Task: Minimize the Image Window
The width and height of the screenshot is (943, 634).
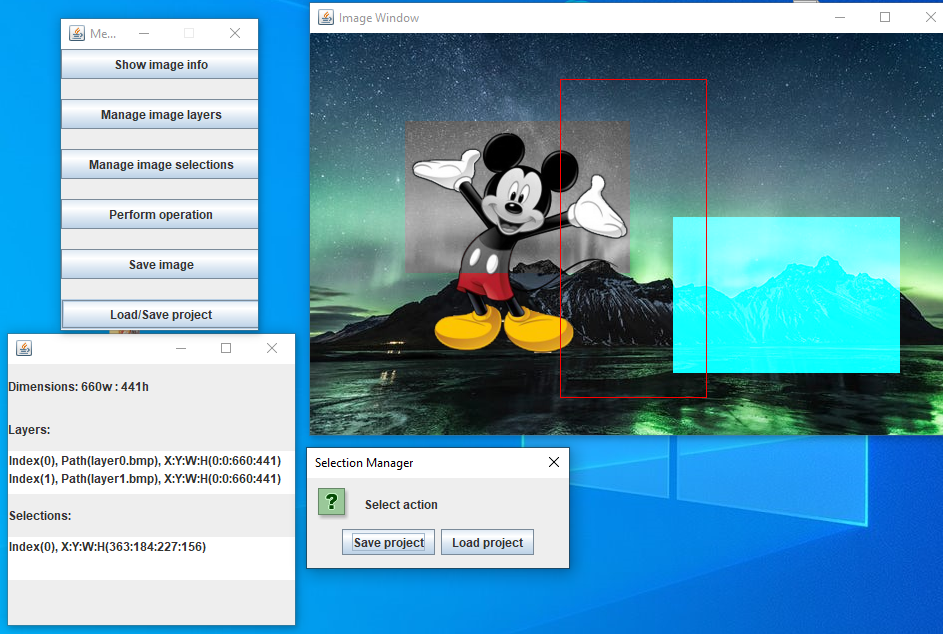Action: click(840, 17)
